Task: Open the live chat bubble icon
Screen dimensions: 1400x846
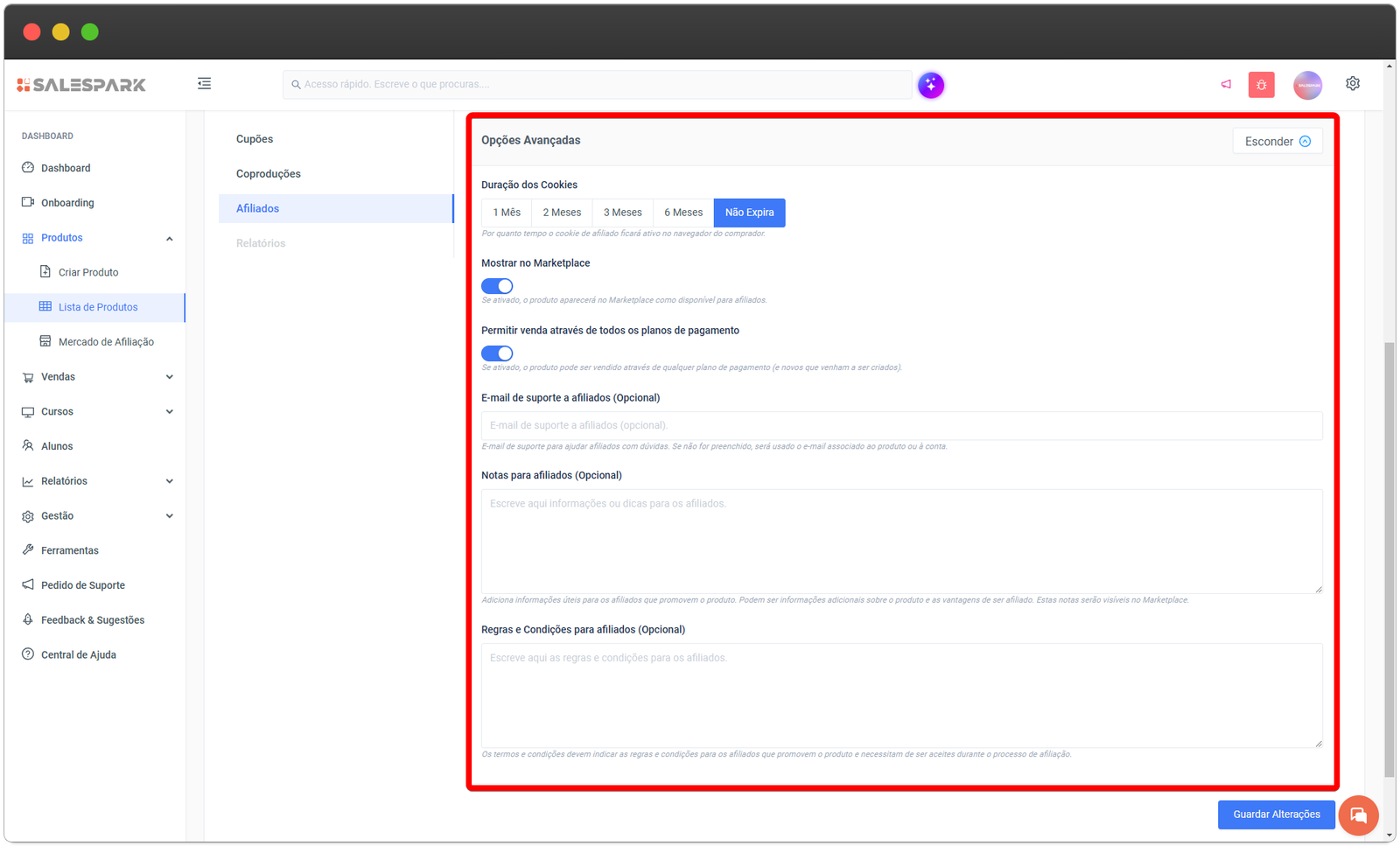Action: click(x=1358, y=815)
